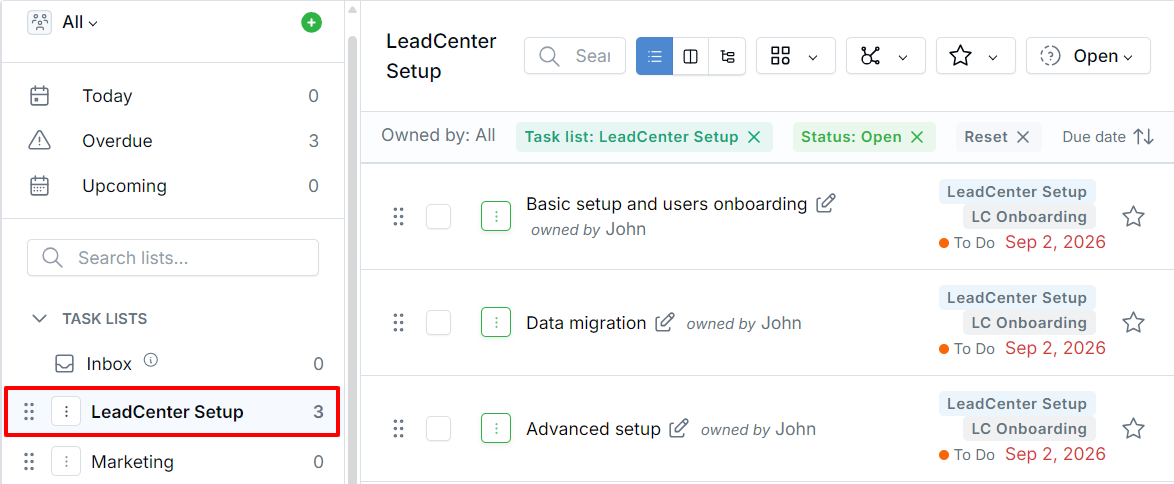Star the Basic setup and users onboarding task
Image resolution: width=1174 pixels, height=484 pixels.
pos(1134,217)
